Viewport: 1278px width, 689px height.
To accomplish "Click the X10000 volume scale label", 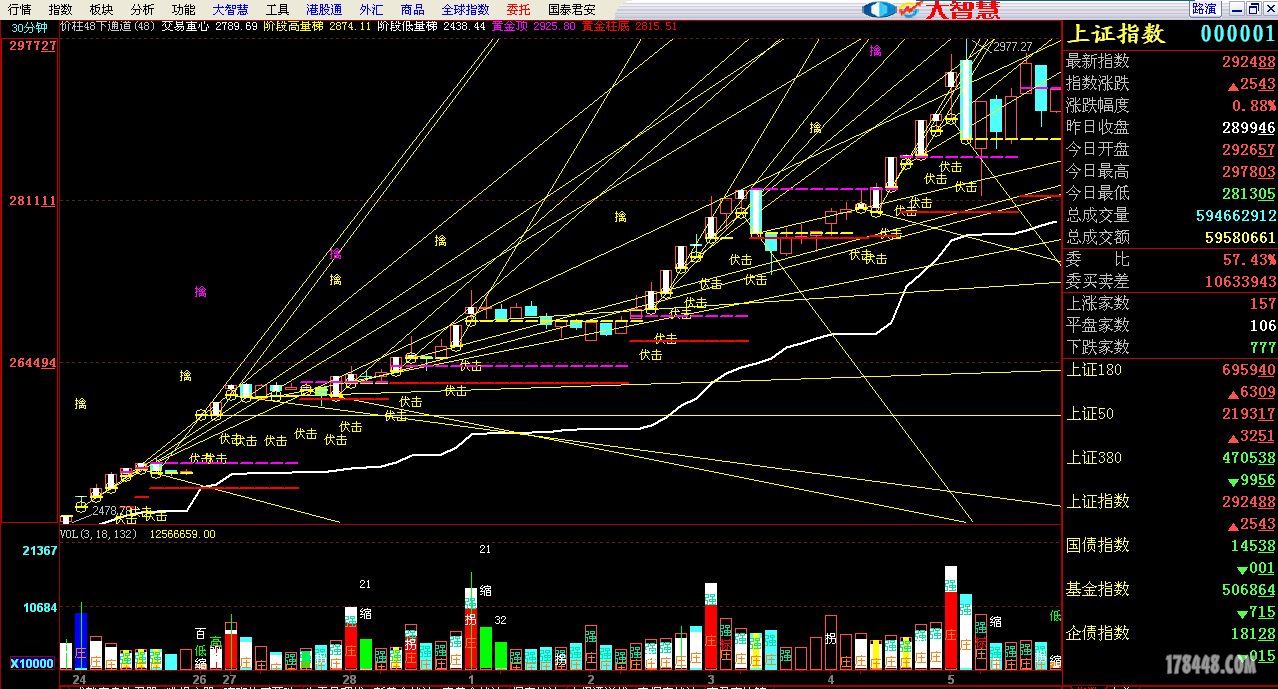I will point(32,663).
